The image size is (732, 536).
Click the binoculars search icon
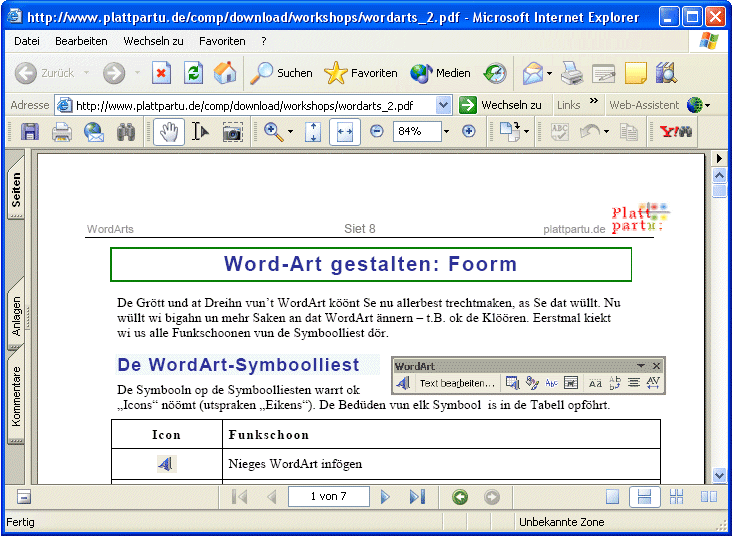125,131
